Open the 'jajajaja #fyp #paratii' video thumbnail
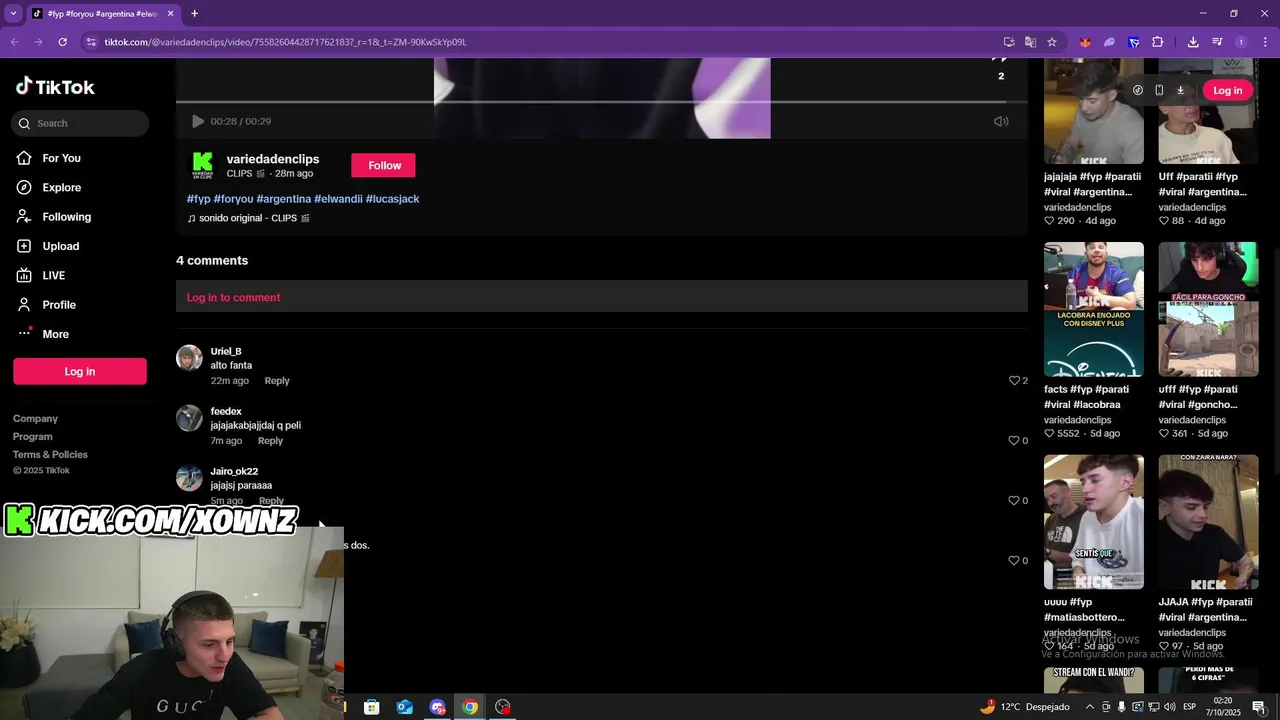1280x720 pixels. [x=1094, y=111]
